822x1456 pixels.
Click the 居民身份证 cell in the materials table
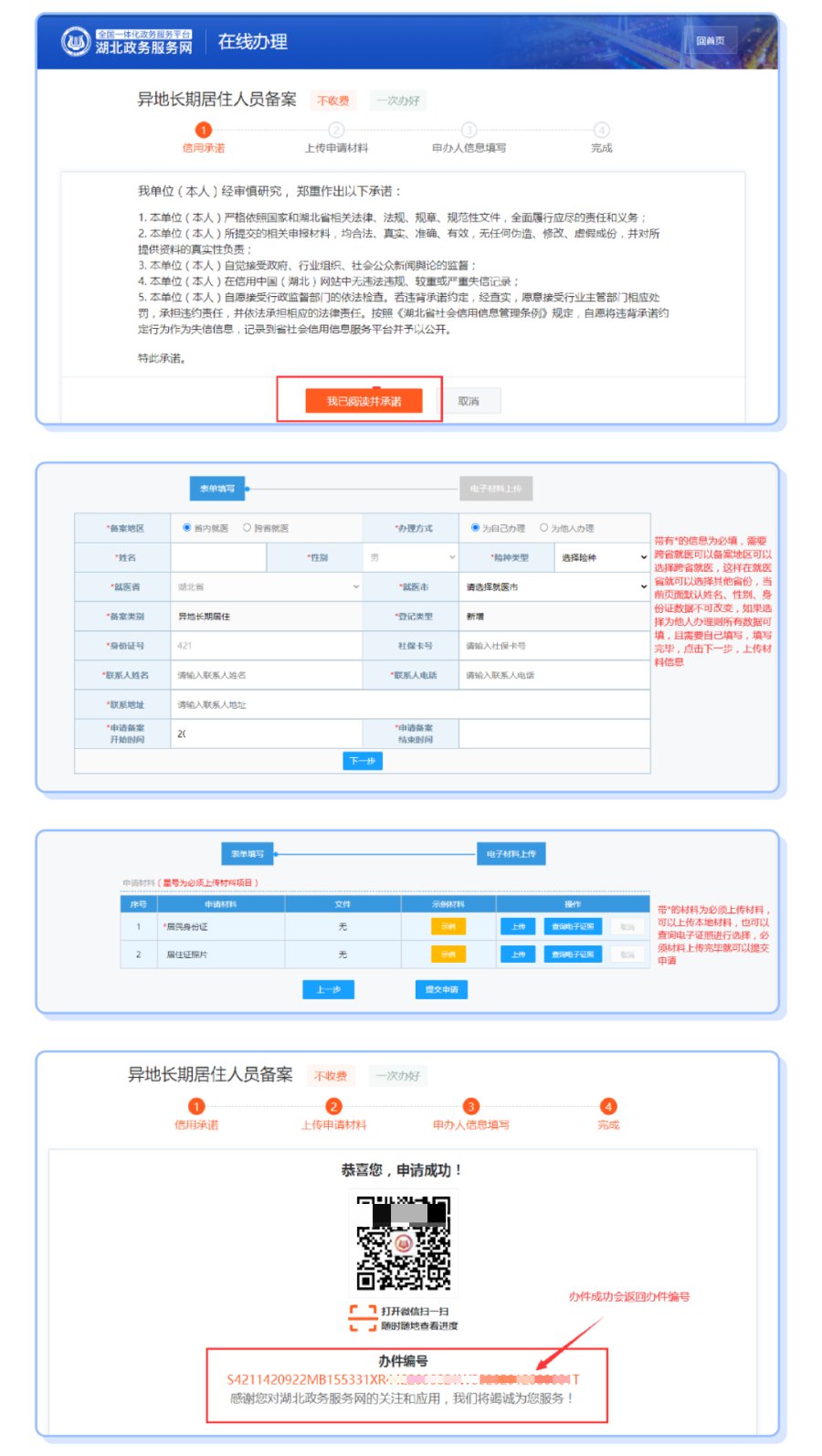(x=220, y=926)
